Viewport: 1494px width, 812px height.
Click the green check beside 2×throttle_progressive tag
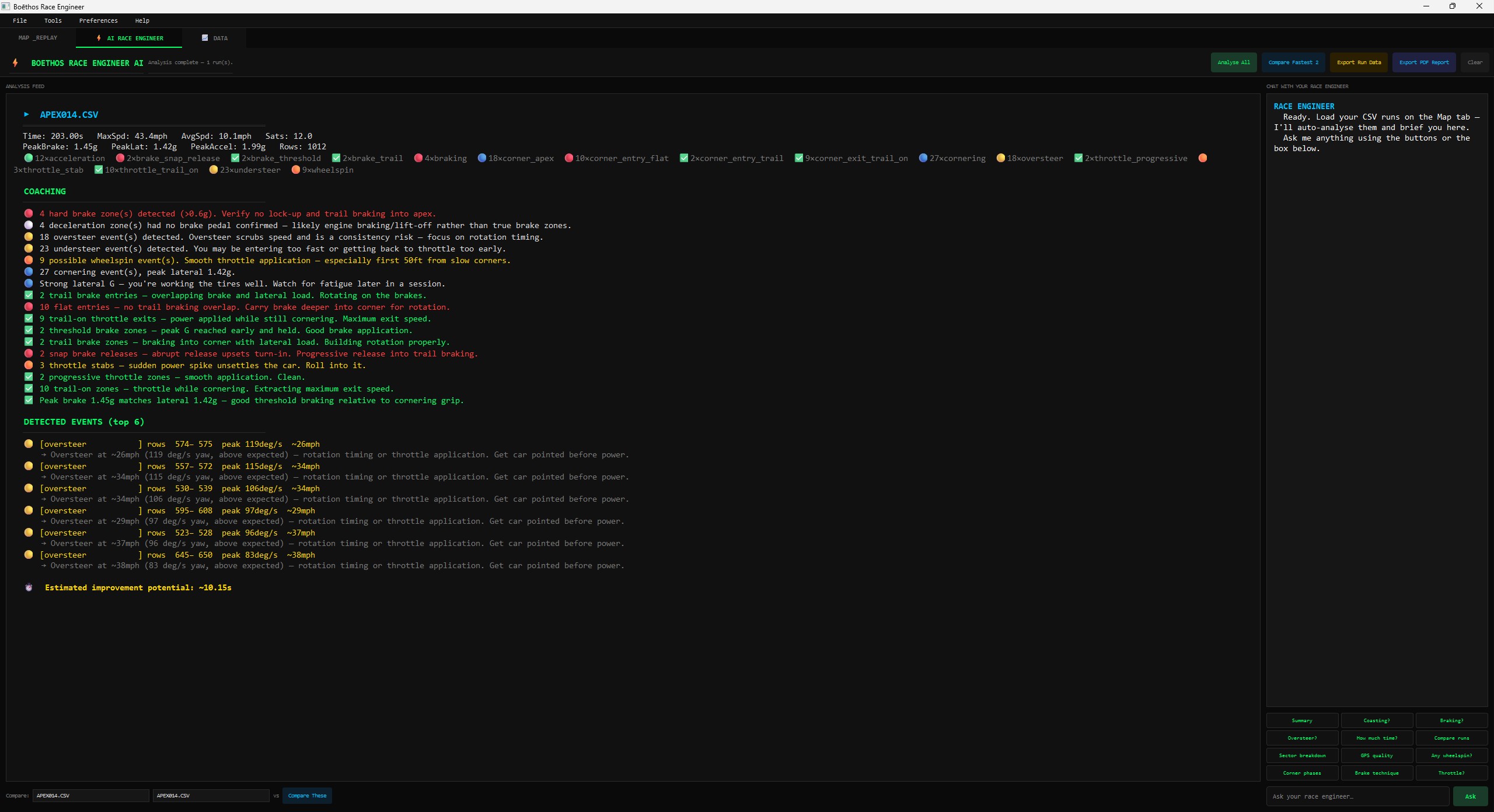(x=1078, y=158)
